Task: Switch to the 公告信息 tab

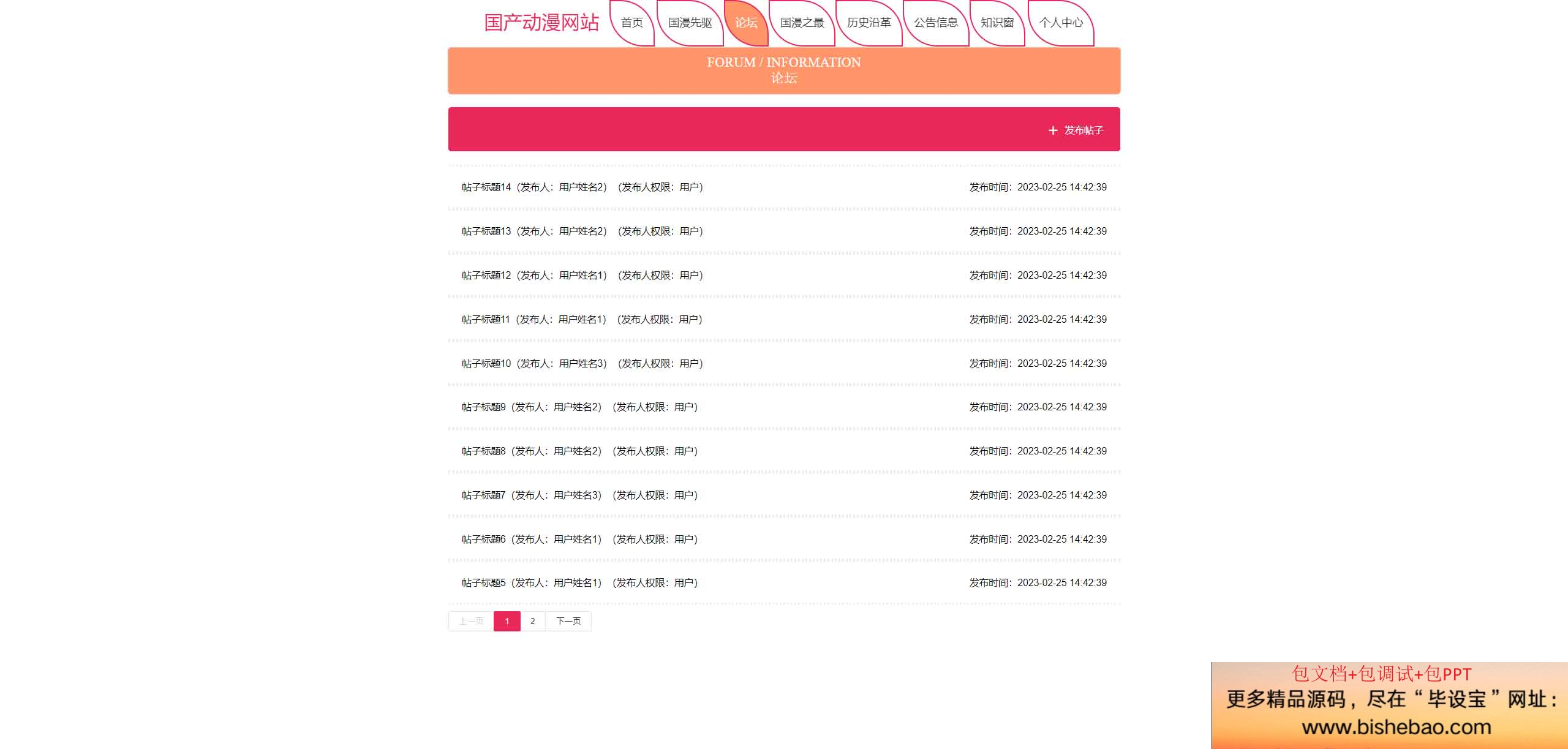Action: pyautogui.click(x=936, y=23)
